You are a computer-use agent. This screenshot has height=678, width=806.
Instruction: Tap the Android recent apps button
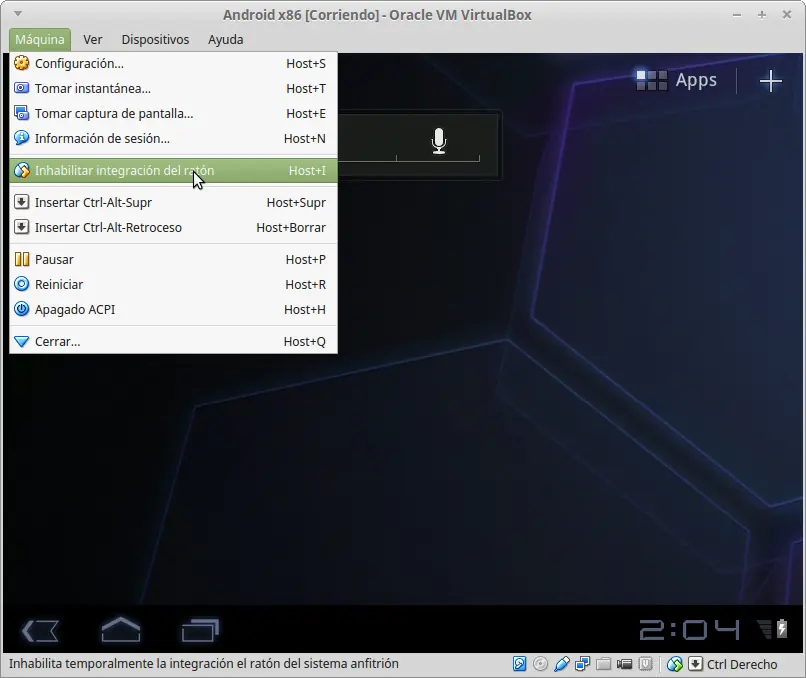200,630
